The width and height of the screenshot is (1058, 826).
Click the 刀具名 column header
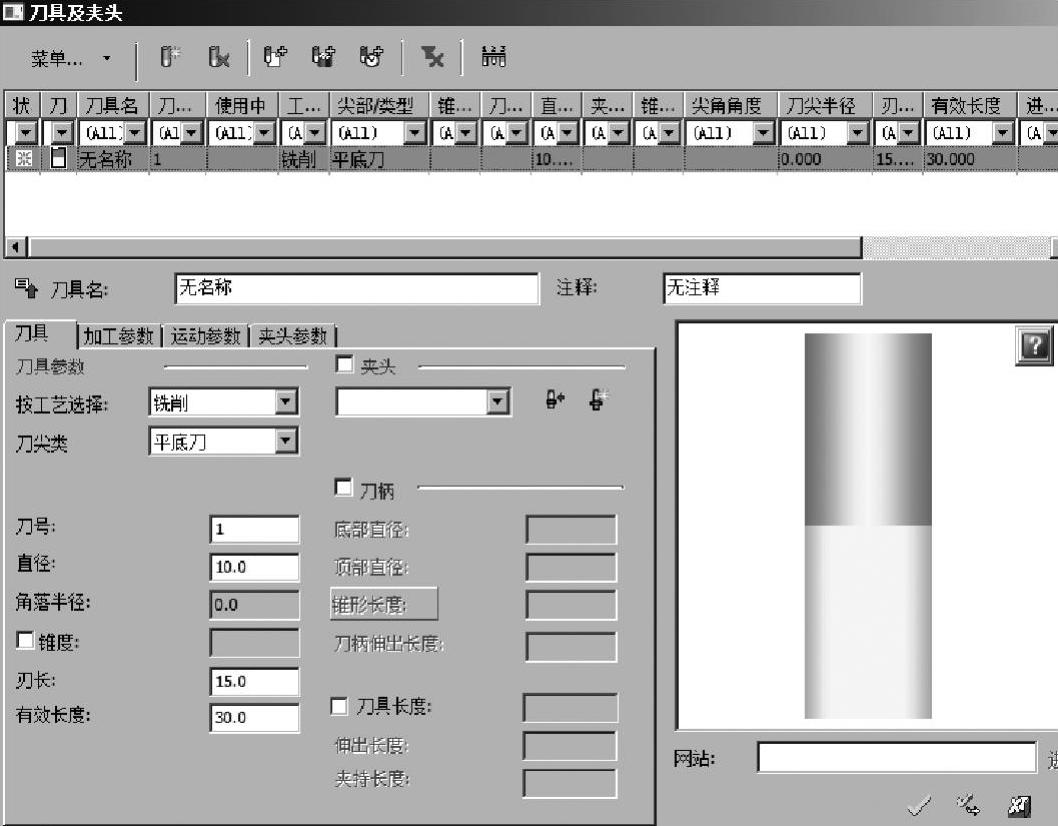click(x=112, y=105)
